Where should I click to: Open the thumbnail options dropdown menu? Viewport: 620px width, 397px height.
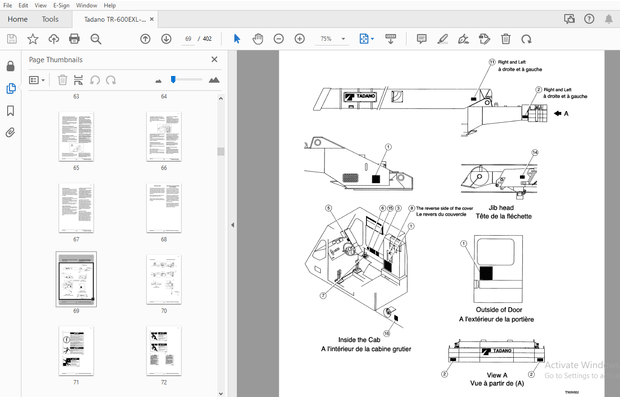(x=37, y=80)
